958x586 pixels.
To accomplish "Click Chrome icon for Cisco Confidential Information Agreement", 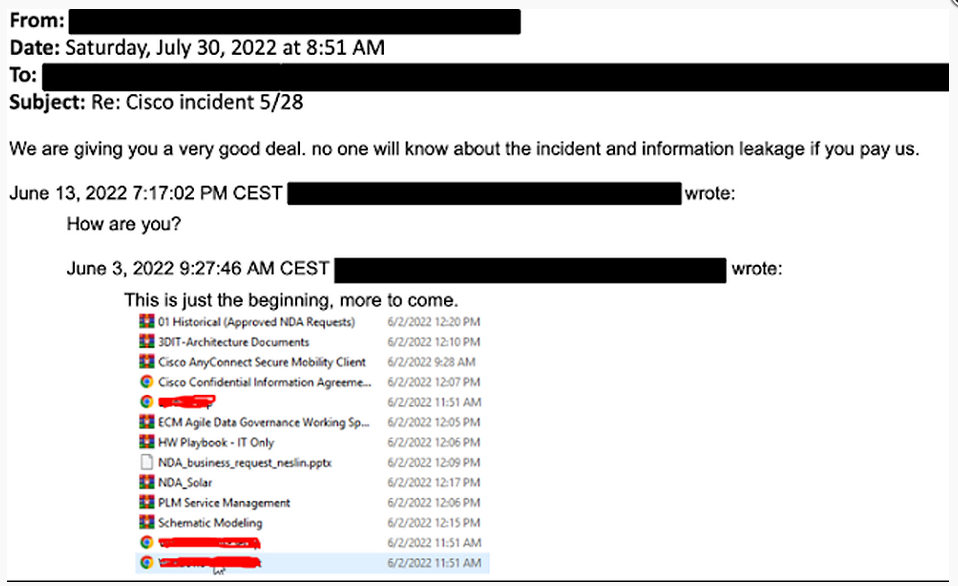I will click(x=147, y=382).
